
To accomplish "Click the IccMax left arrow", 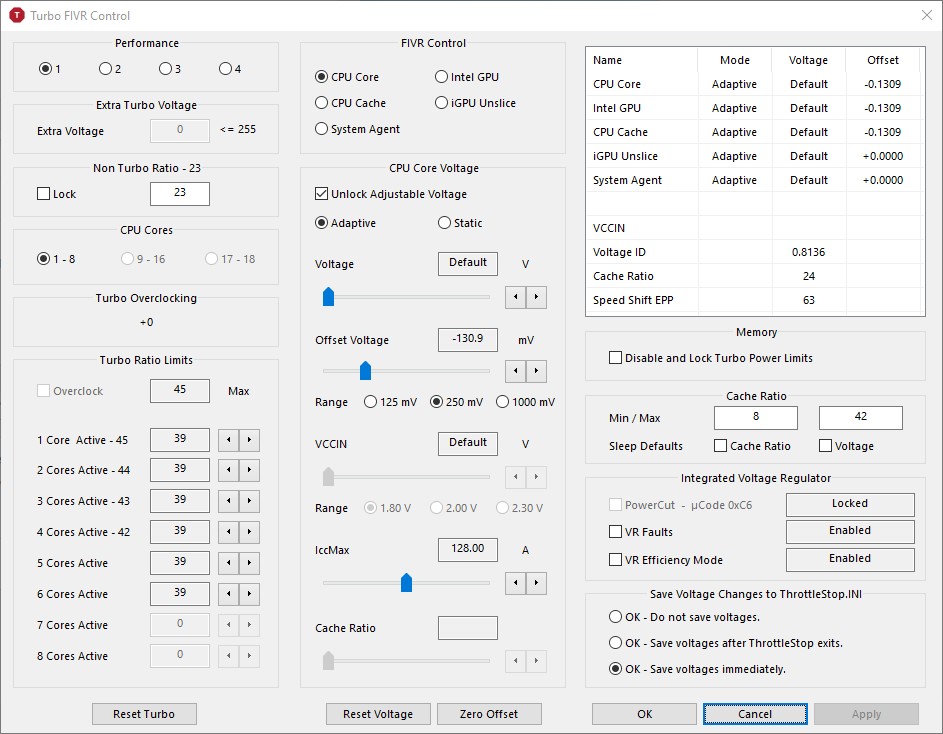I will [x=515, y=583].
